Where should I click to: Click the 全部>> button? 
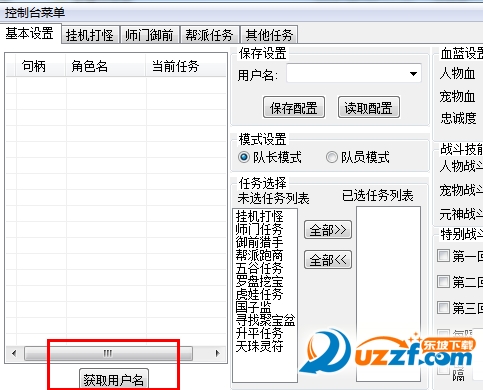pos(328,230)
